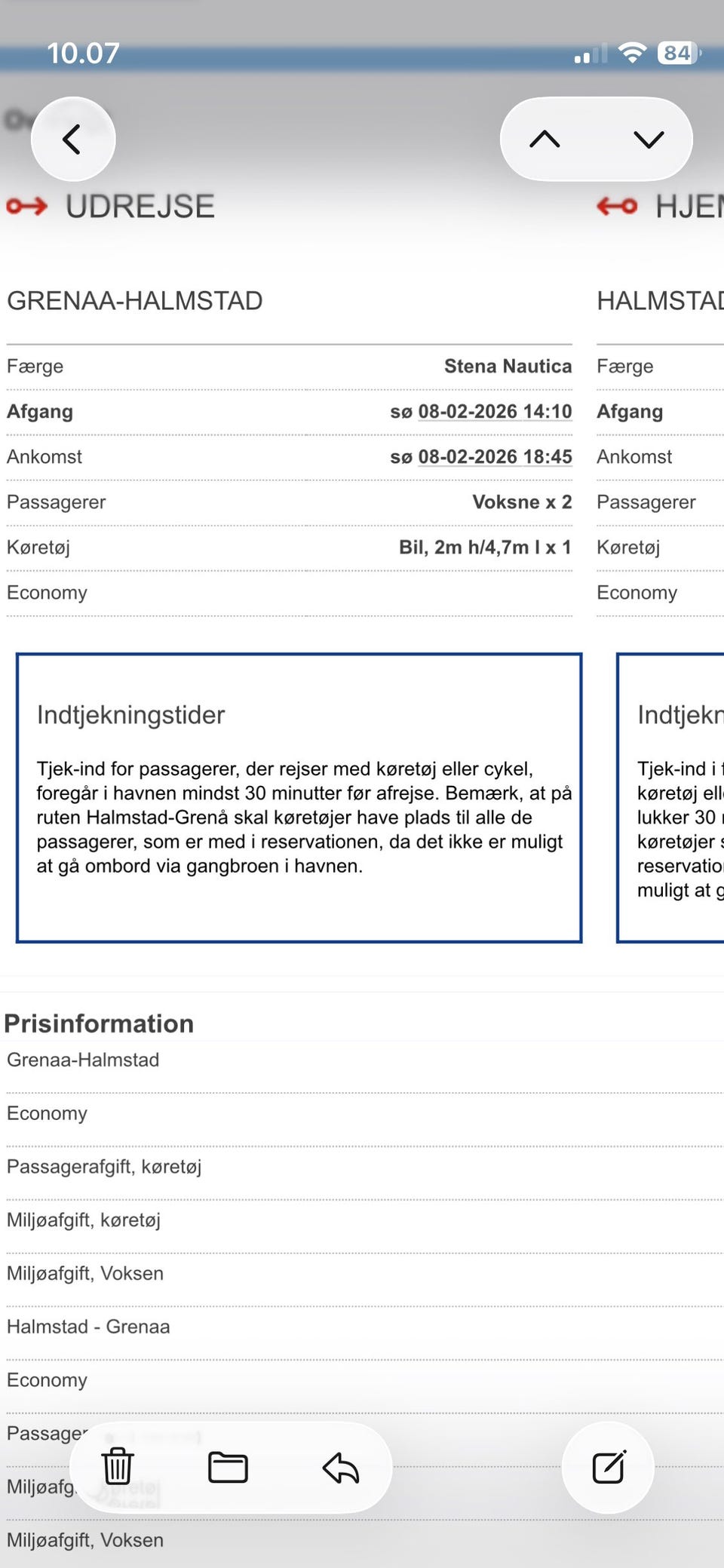The height and width of the screenshot is (1568, 724).
Task: Tap the 10.07 clock in status bar
Action: tap(83, 53)
